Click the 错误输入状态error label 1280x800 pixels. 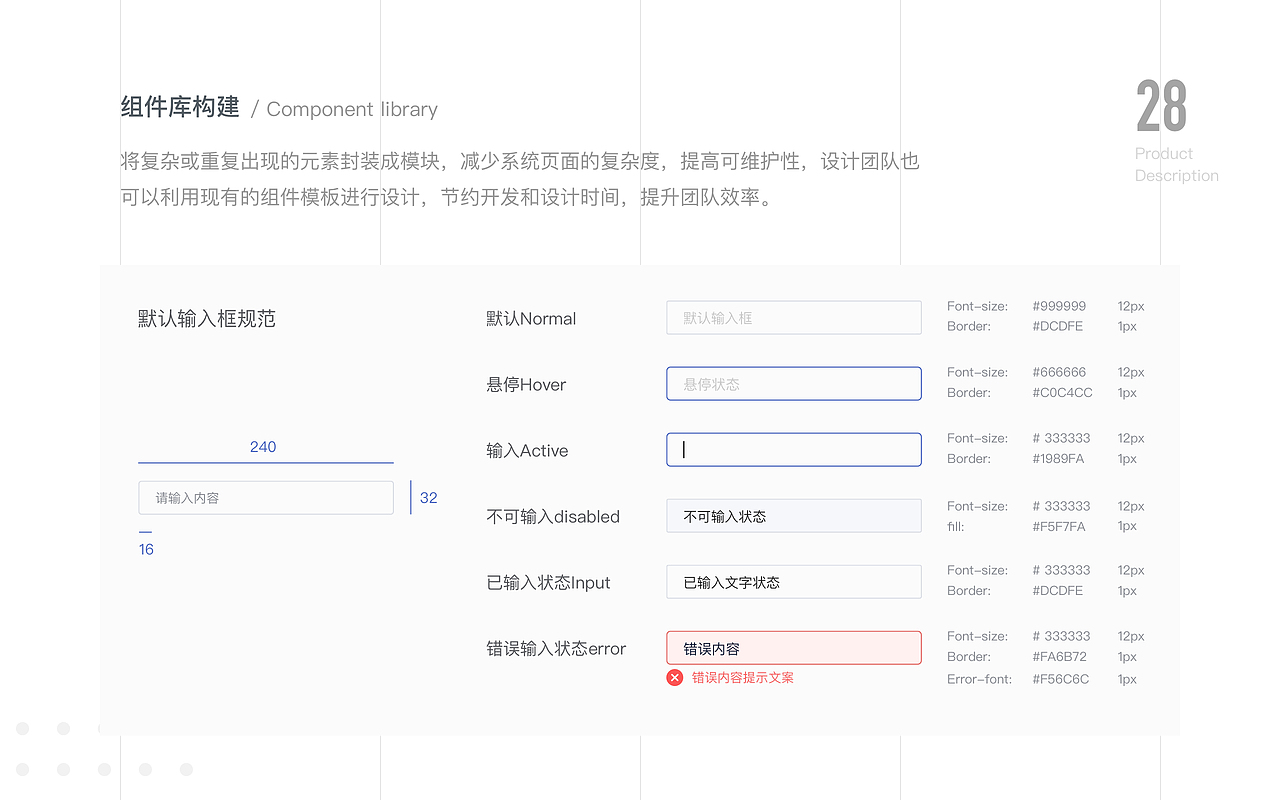(556, 649)
